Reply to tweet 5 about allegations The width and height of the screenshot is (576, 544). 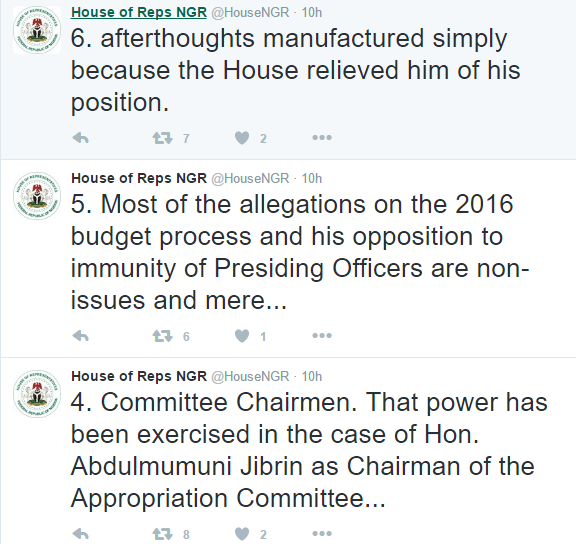click(x=81, y=336)
